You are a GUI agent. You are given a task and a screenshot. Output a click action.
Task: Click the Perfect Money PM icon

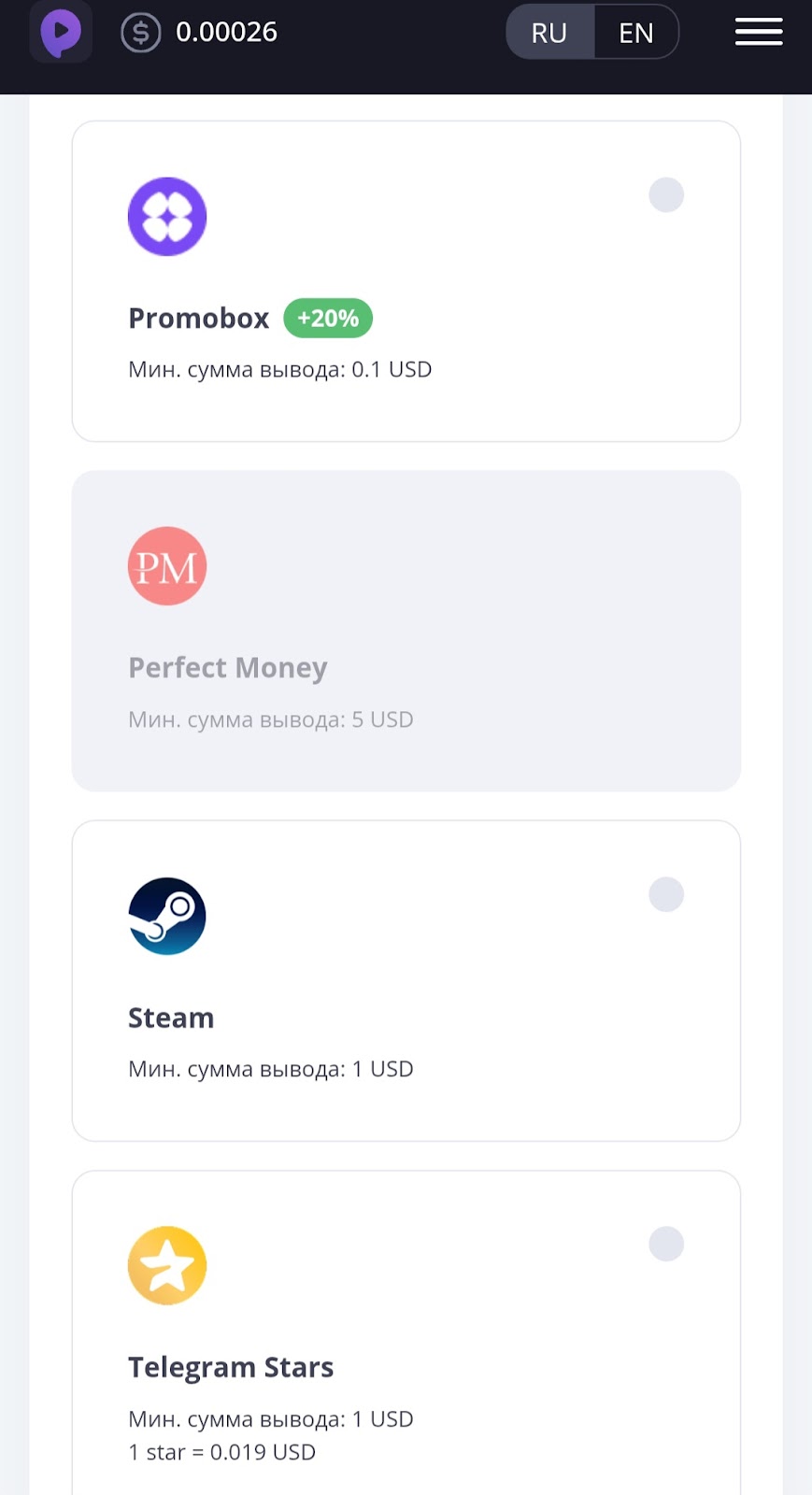[167, 566]
